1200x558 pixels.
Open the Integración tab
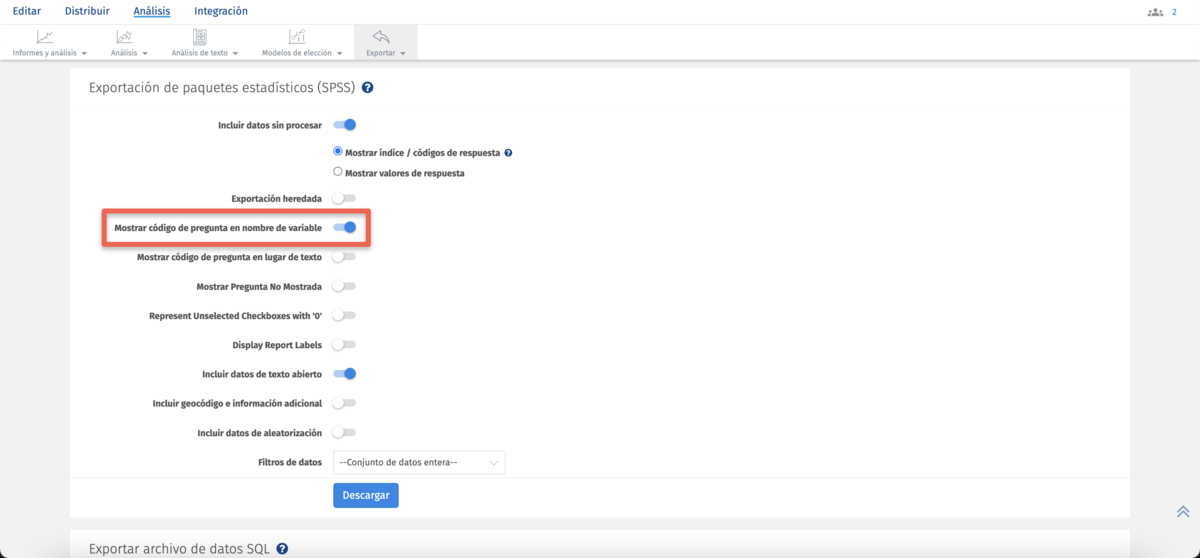(221, 11)
